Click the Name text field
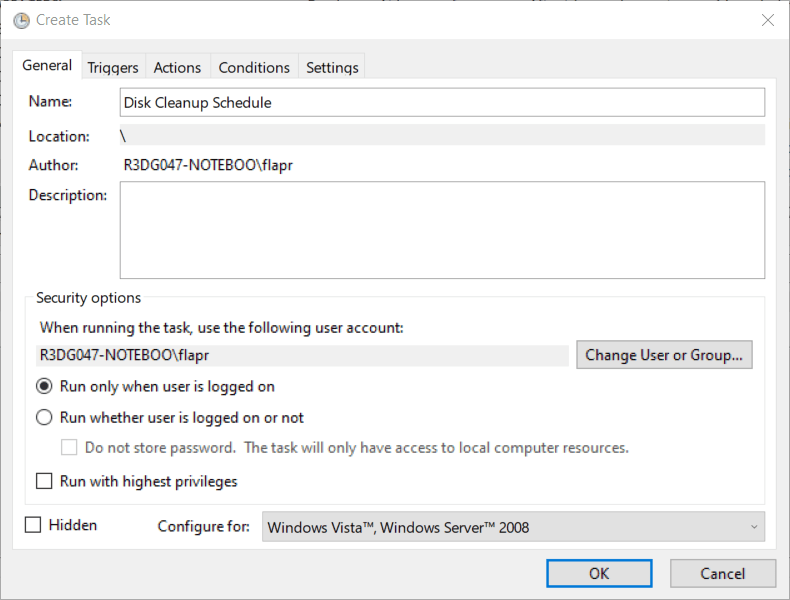790x600 pixels. (x=442, y=102)
